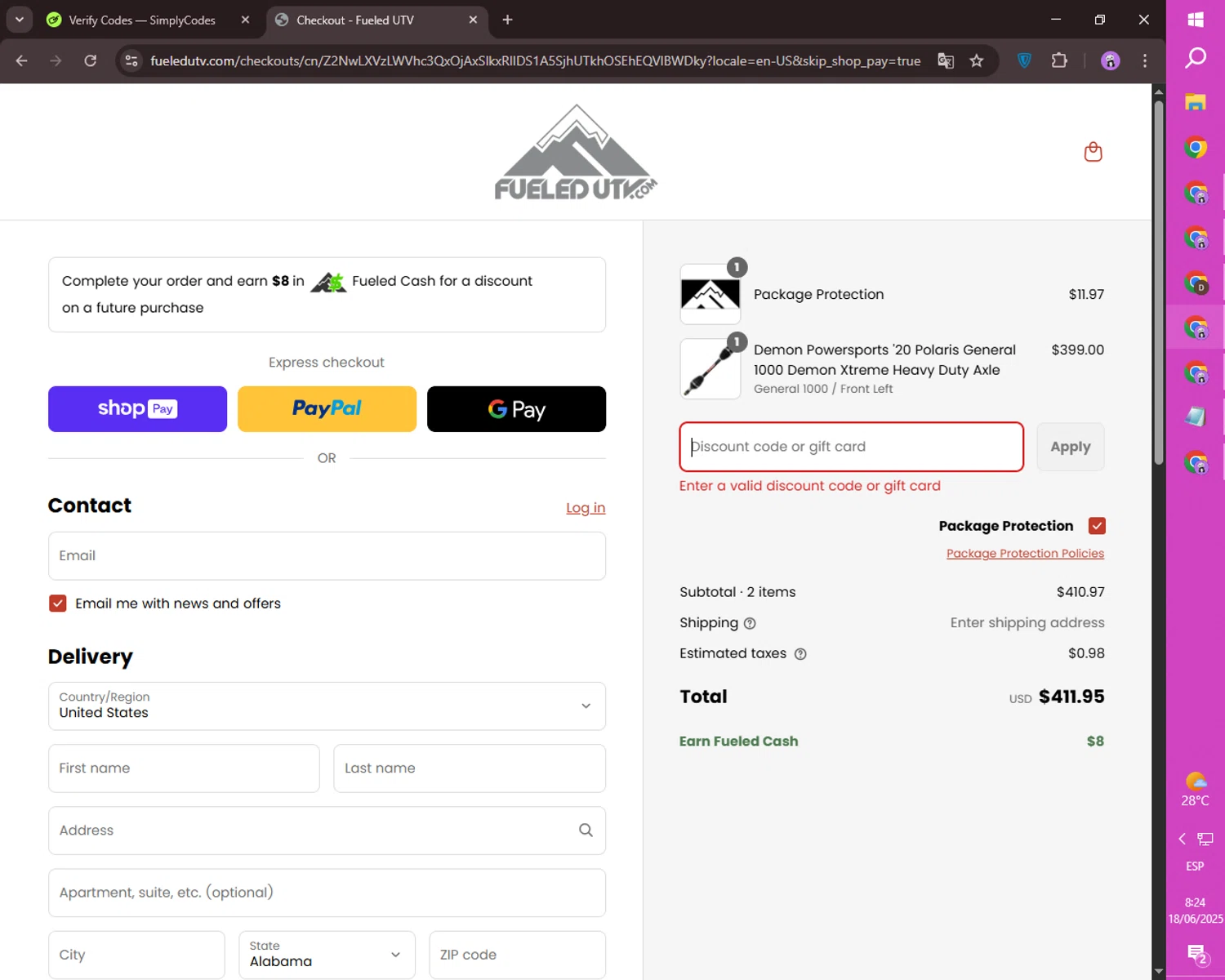Click the Shipping help question mark icon

(x=750, y=623)
